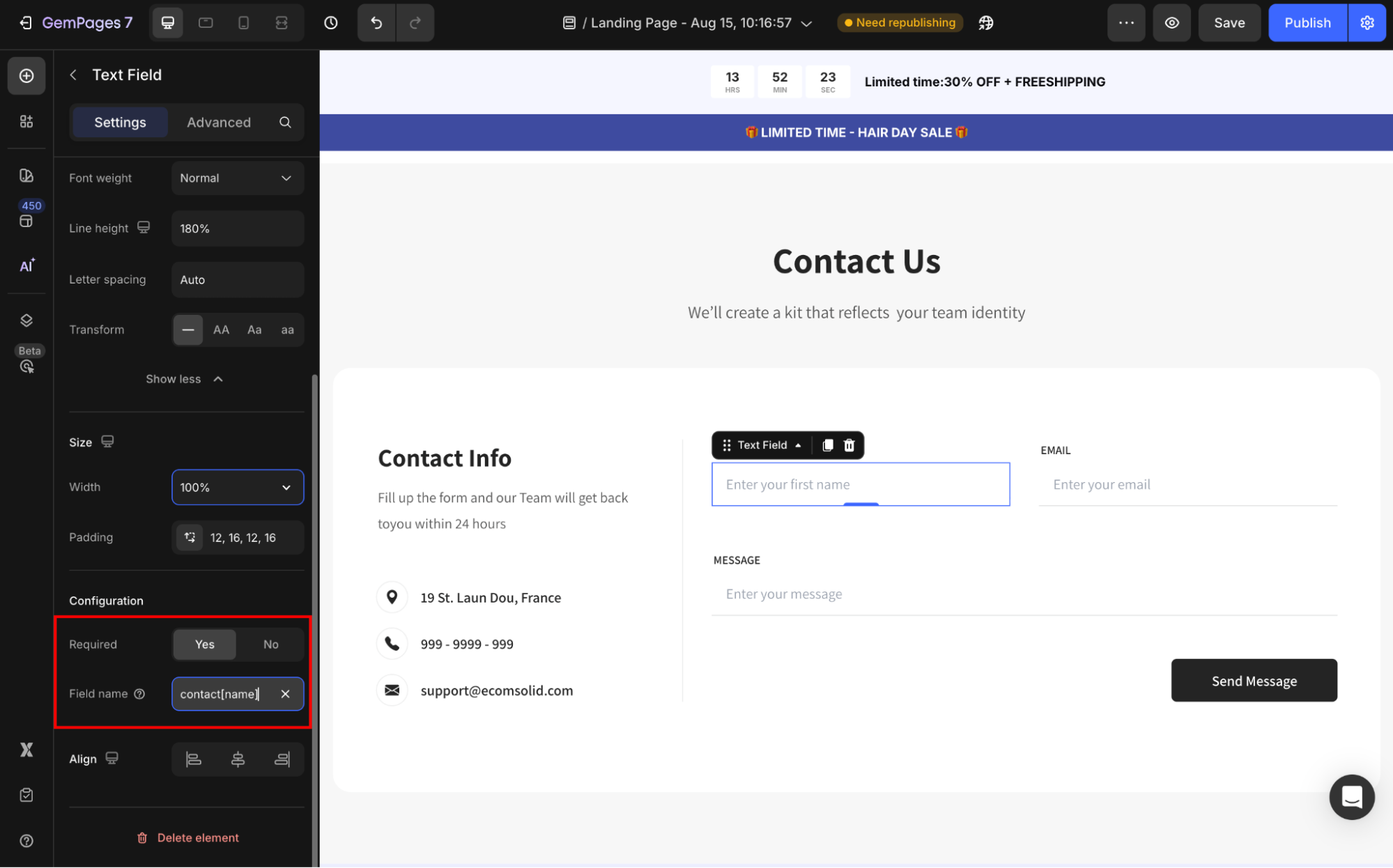Click the Publish button
The image size is (1393, 868).
point(1307,23)
